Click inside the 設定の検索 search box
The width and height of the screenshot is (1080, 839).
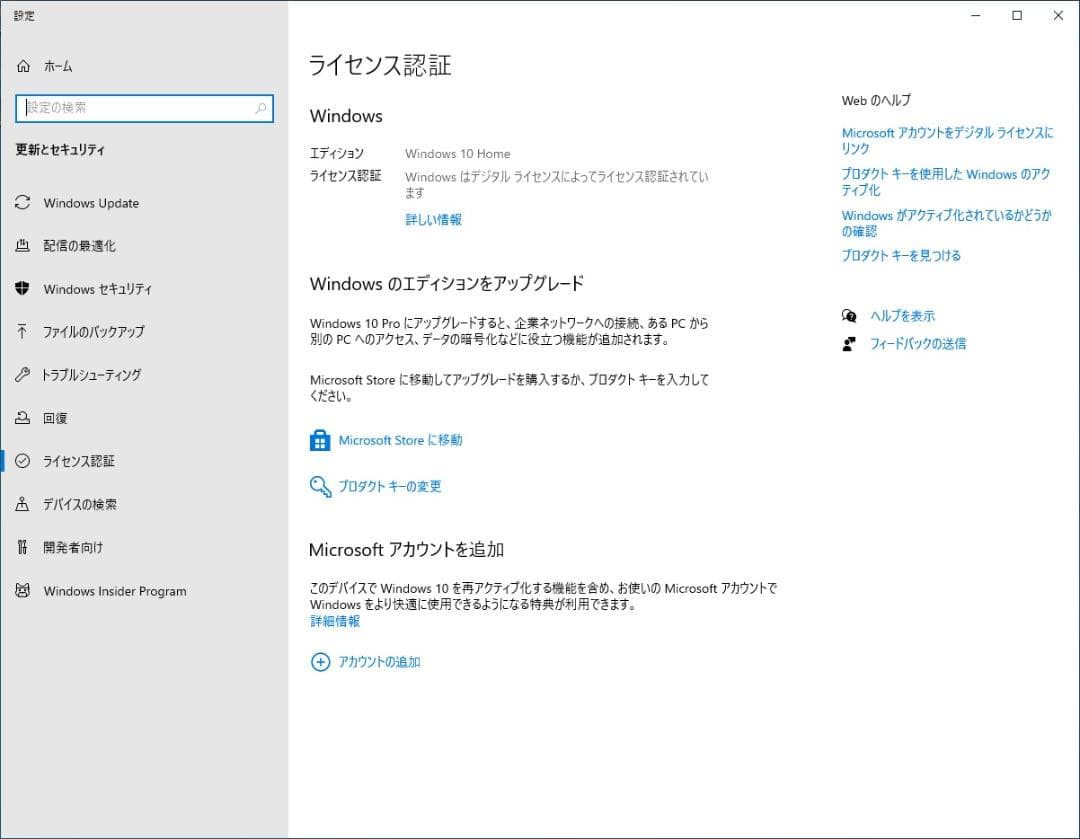pyautogui.click(x=144, y=108)
